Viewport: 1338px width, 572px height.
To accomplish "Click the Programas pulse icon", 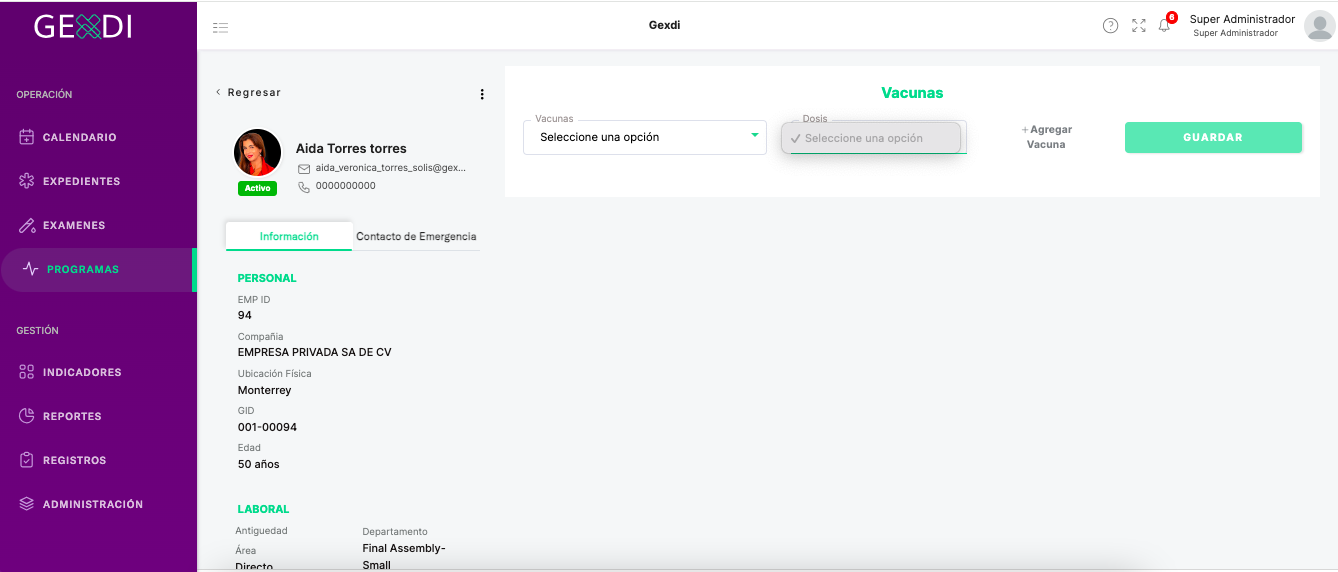I will [31, 269].
